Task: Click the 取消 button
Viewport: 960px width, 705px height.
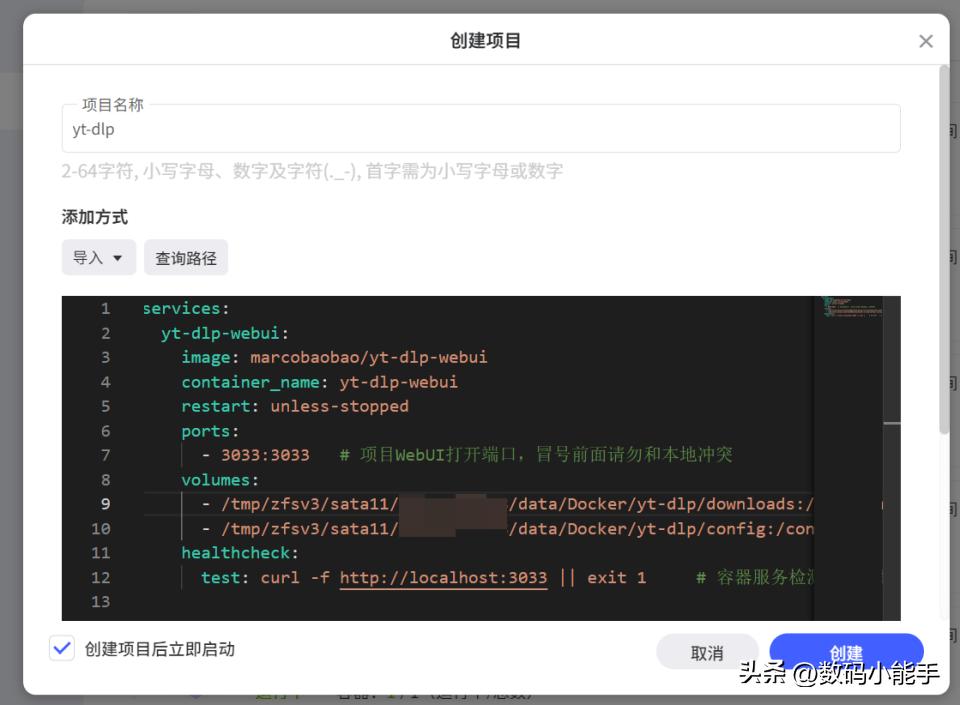Action: pyautogui.click(x=707, y=652)
